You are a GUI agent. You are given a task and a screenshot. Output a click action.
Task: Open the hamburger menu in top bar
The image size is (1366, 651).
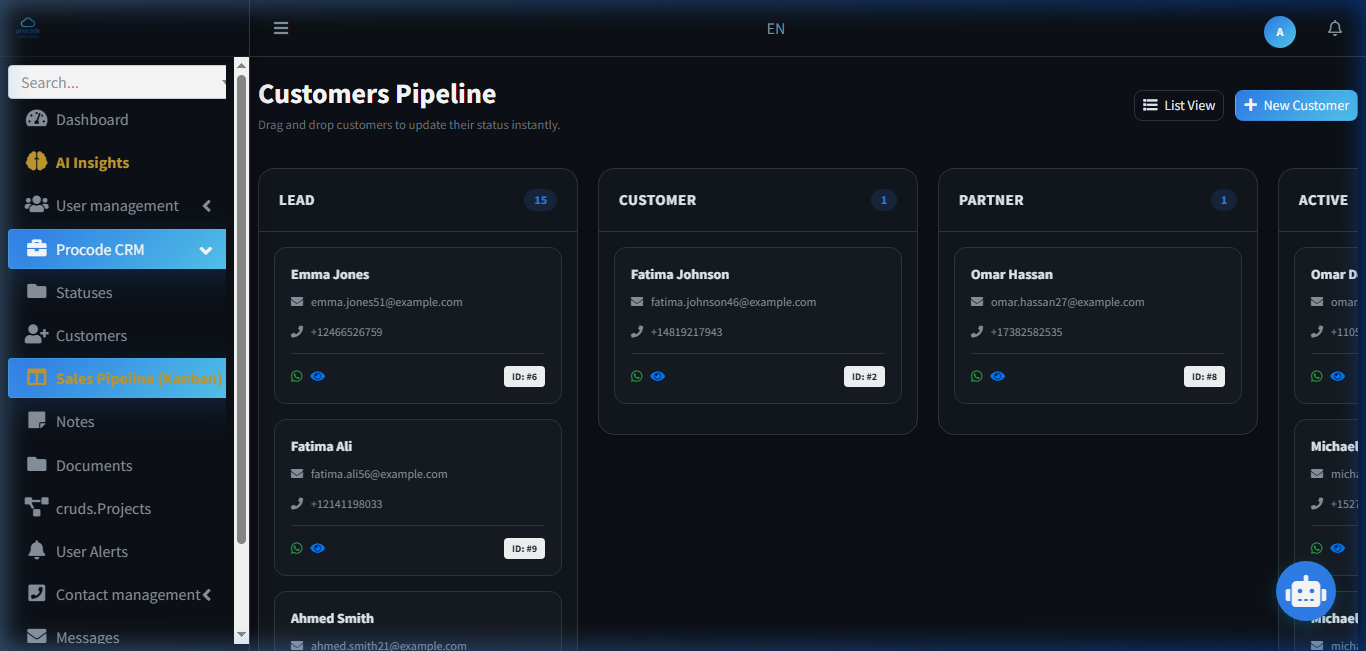(281, 28)
